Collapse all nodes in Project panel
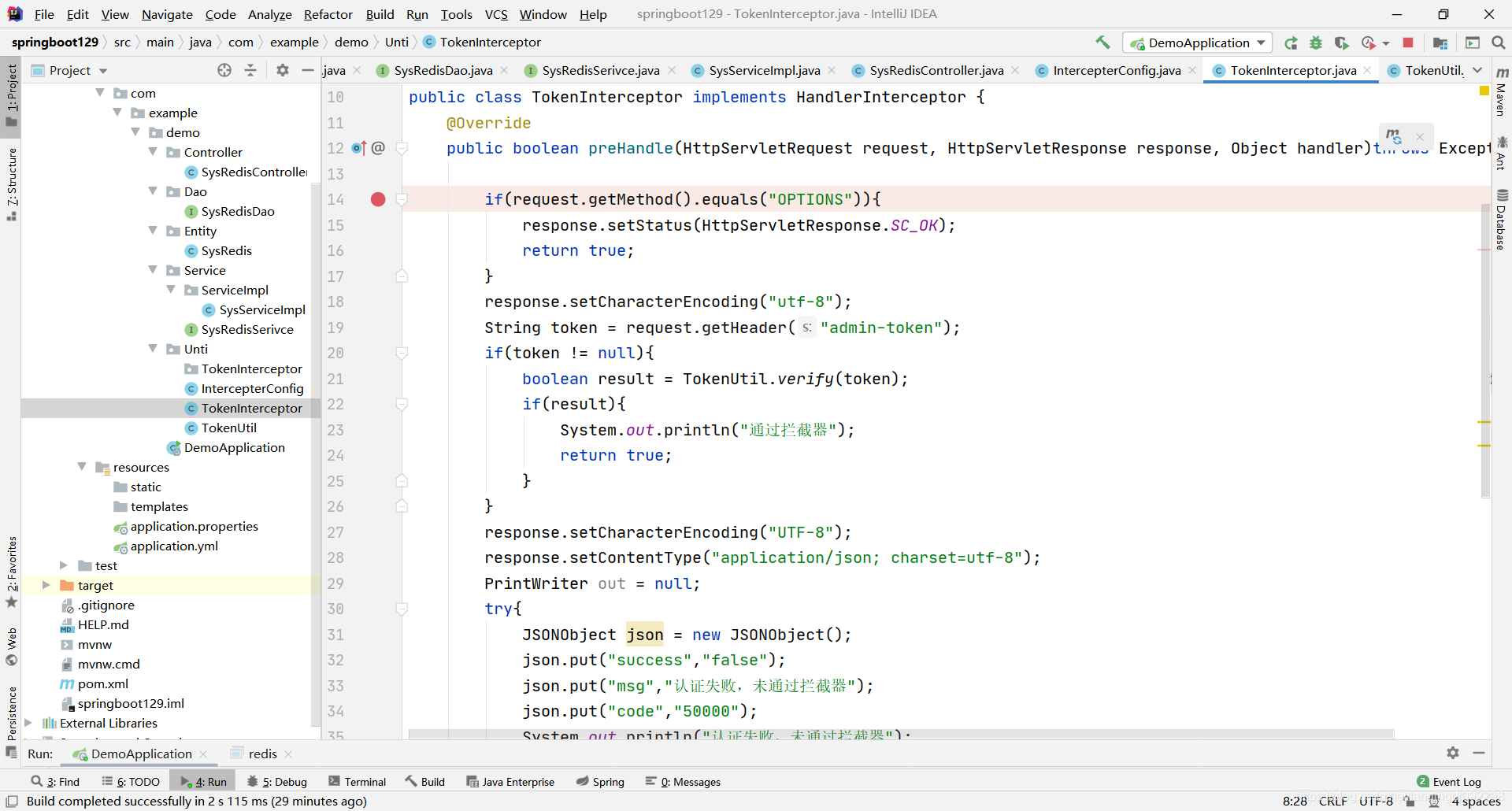Viewport: 1512px width, 811px height. [250, 70]
